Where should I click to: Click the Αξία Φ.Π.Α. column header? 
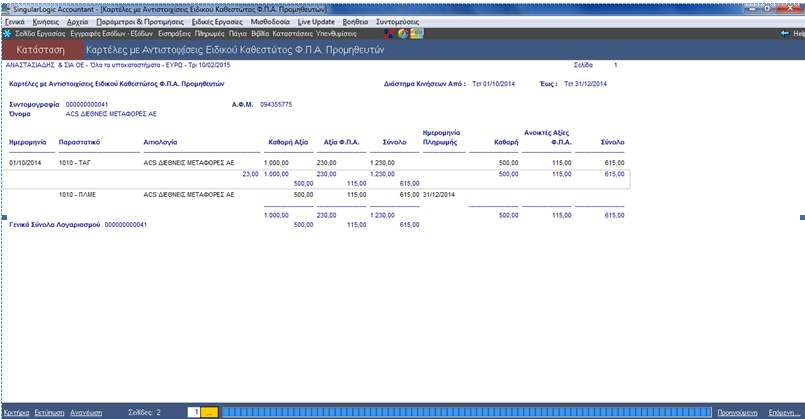click(x=341, y=142)
